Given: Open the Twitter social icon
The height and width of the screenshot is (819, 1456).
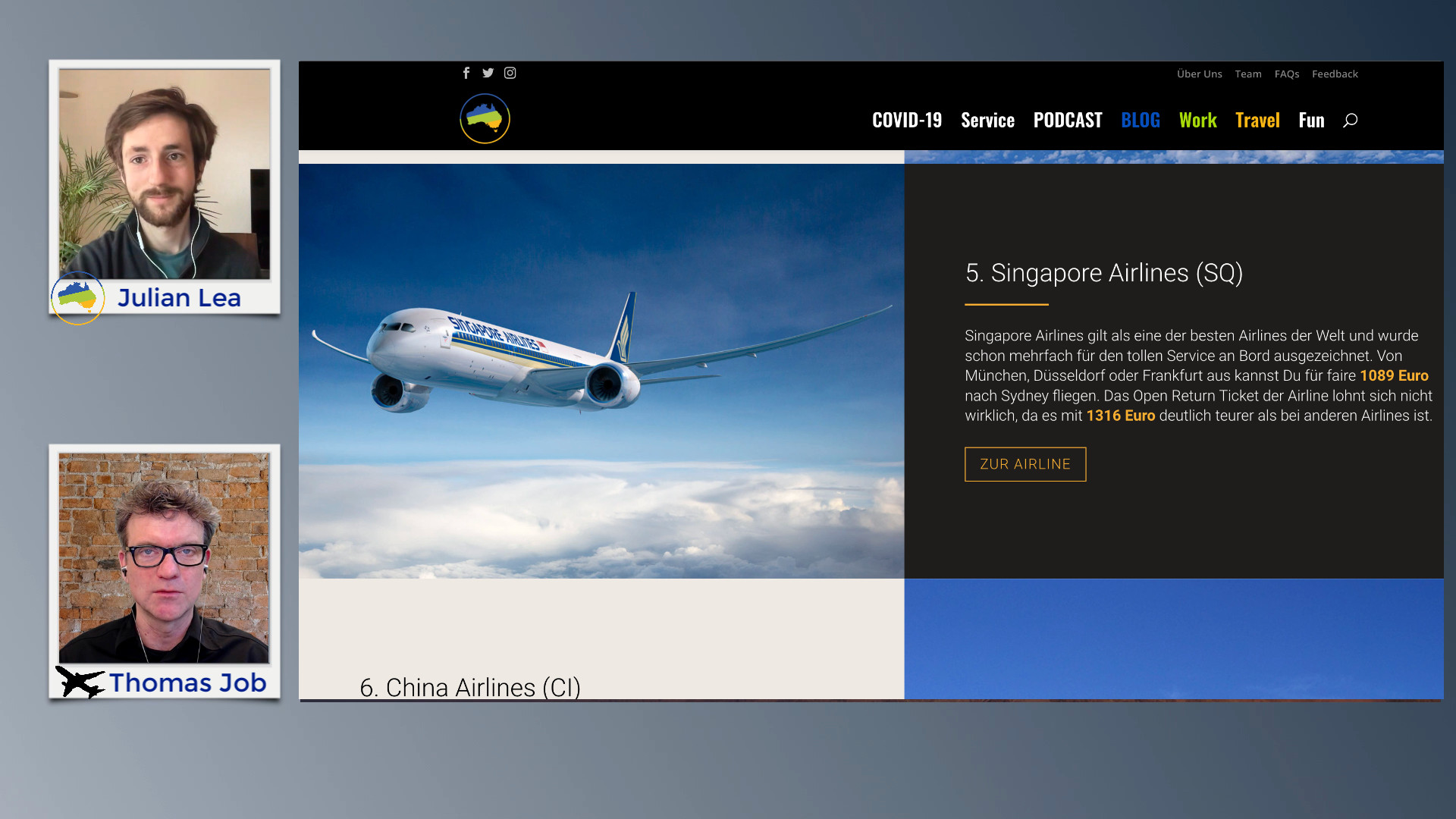Looking at the screenshot, I should tap(488, 73).
